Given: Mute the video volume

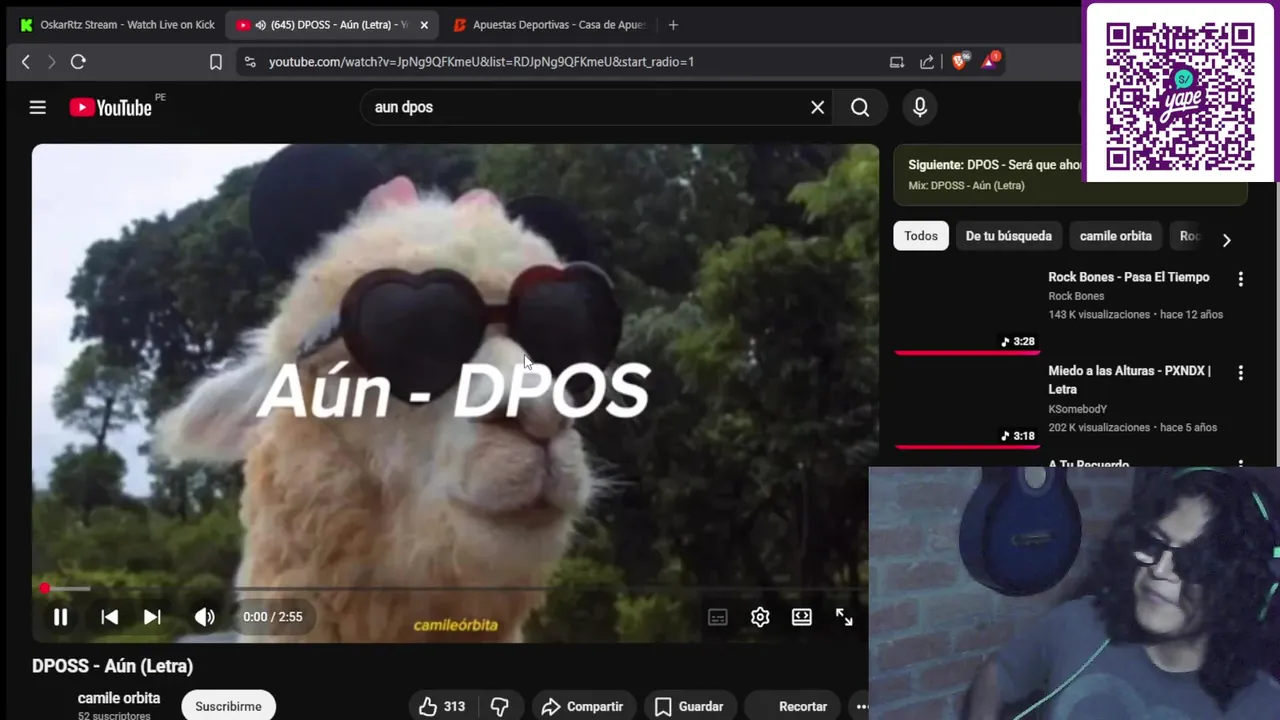Looking at the screenshot, I should [x=205, y=617].
